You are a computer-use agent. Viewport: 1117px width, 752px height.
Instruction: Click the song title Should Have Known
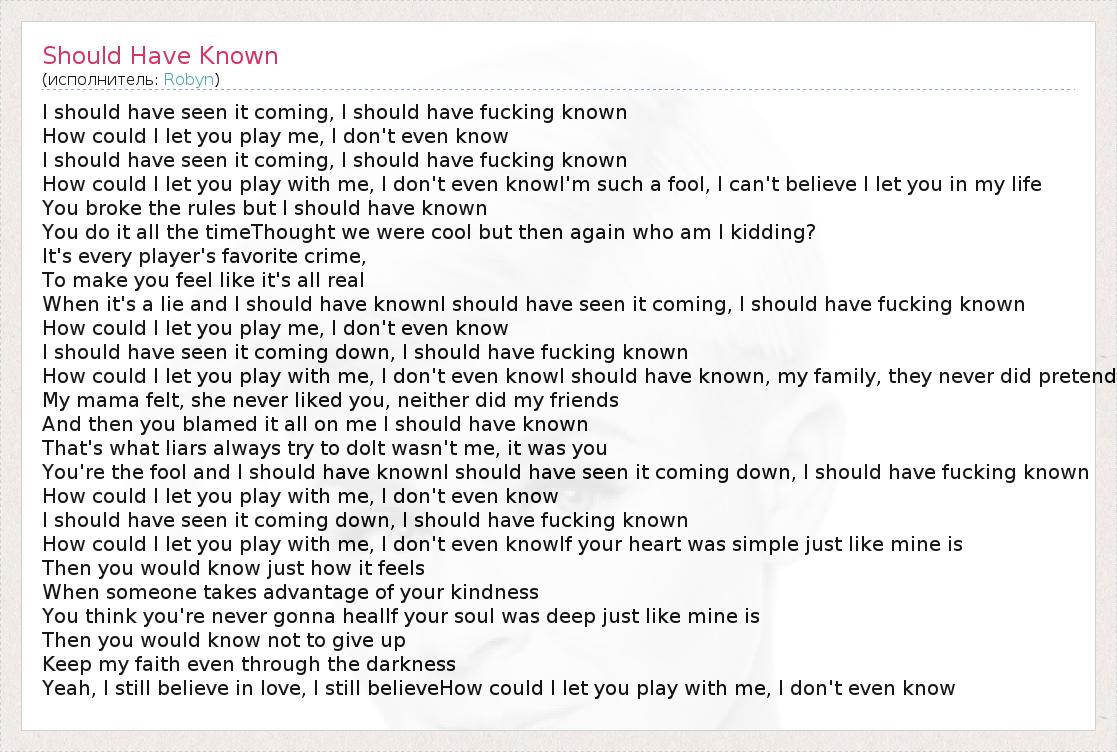pos(160,56)
